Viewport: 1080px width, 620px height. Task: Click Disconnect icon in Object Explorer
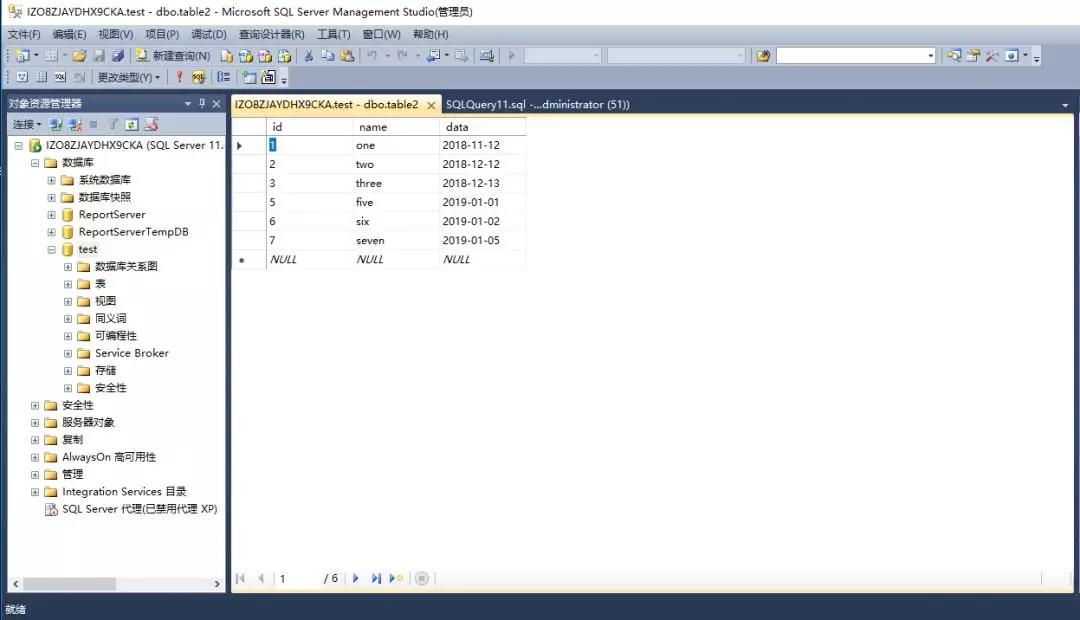(76, 124)
